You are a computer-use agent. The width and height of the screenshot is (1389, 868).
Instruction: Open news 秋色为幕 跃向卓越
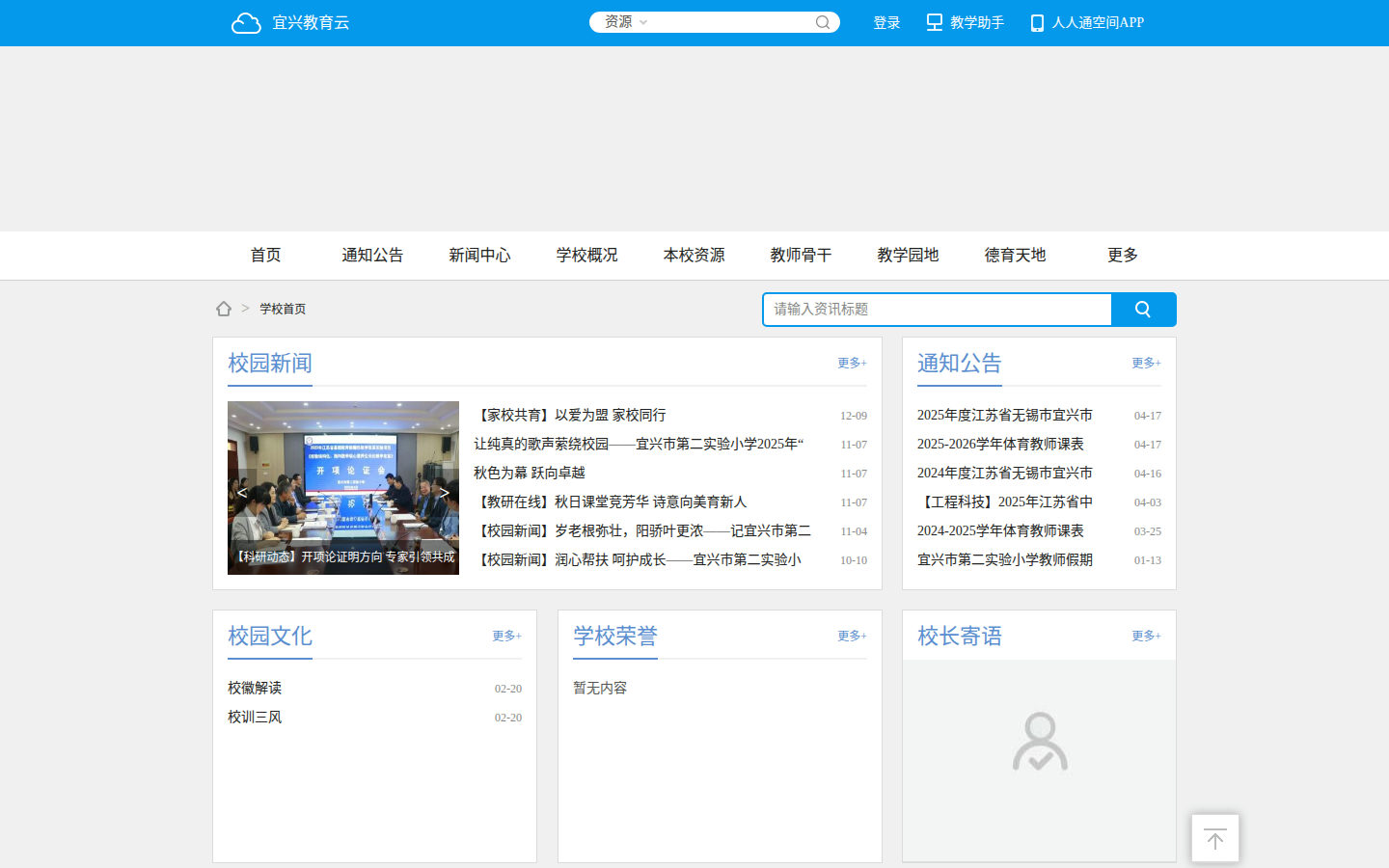point(530,473)
